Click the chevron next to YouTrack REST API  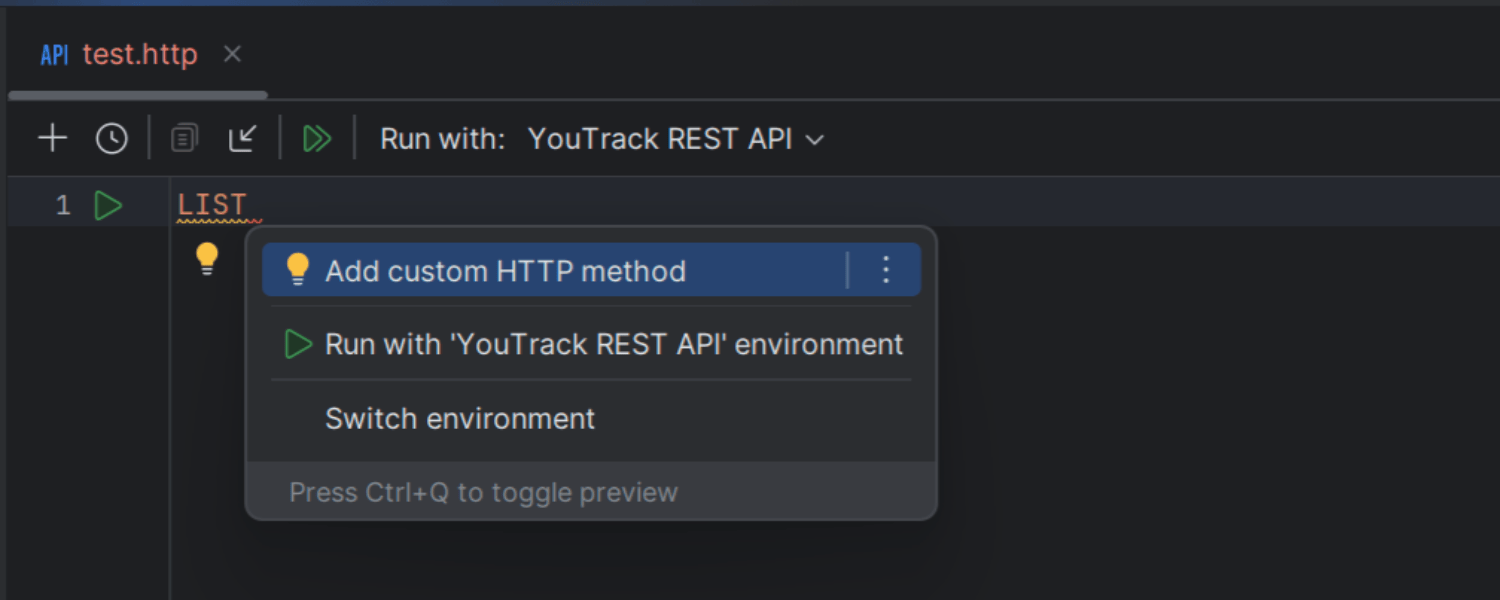pyautogui.click(x=815, y=140)
